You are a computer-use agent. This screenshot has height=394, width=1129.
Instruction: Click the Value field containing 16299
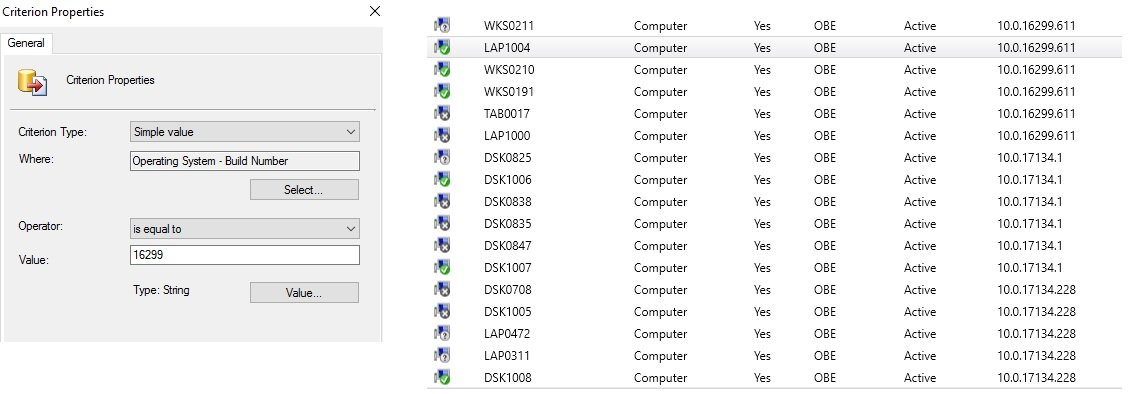point(245,256)
